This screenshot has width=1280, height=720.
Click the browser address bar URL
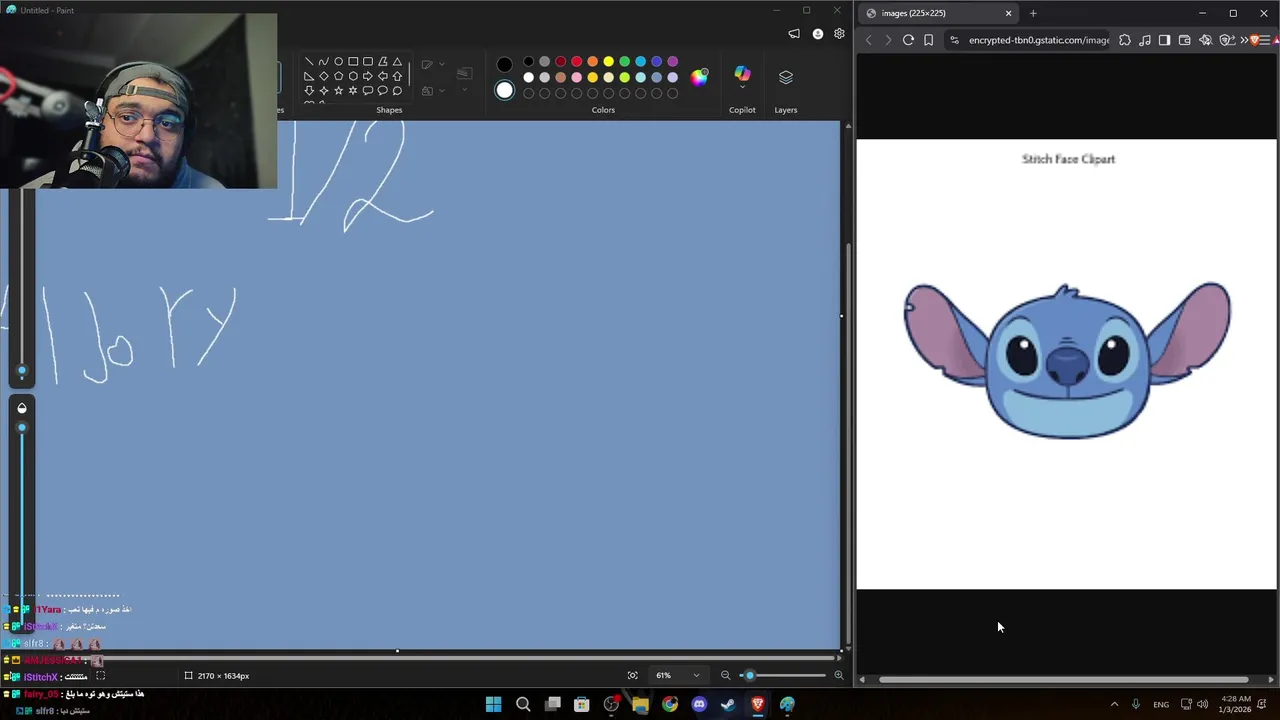click(1038, 40)
